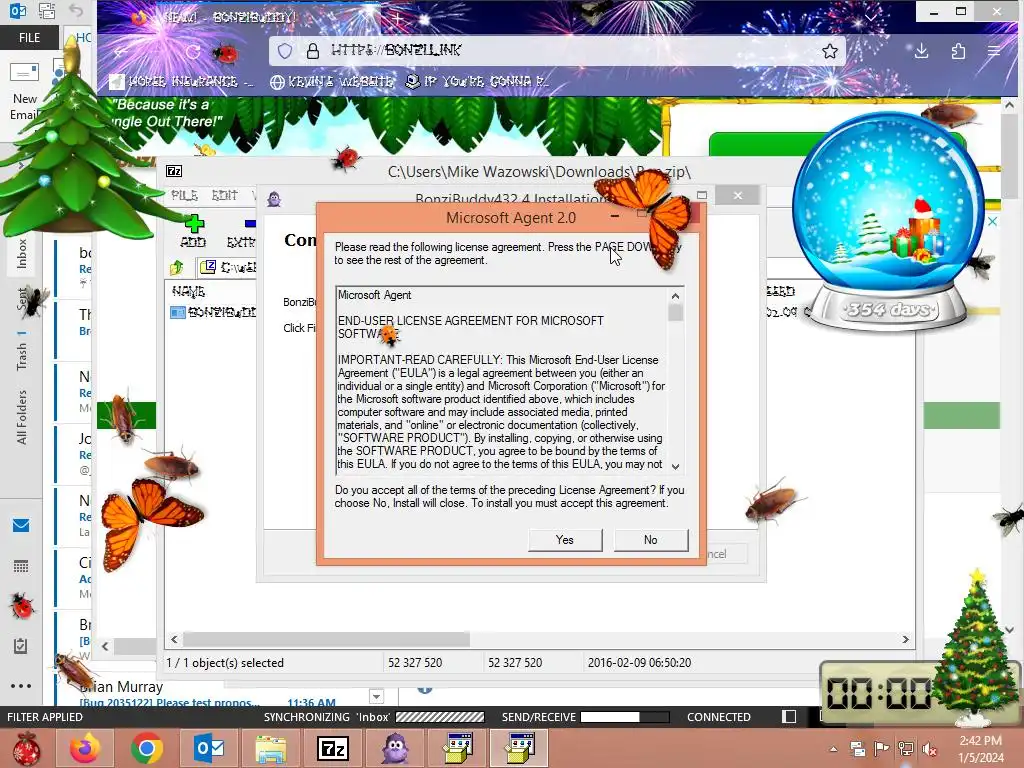1024x768 pixels.
Task: Open the Kevin's Website bookmark
Action: coord(332,82)
